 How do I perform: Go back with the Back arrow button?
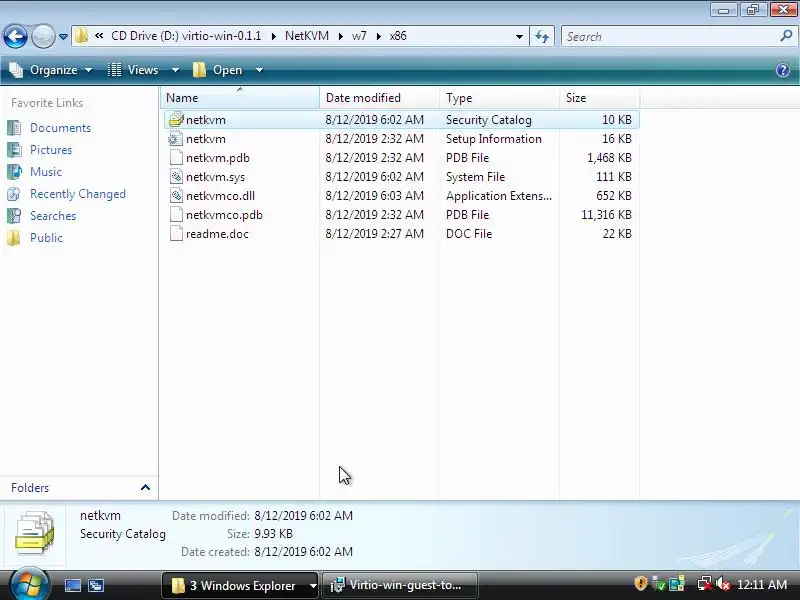click(x=15, y=36)
